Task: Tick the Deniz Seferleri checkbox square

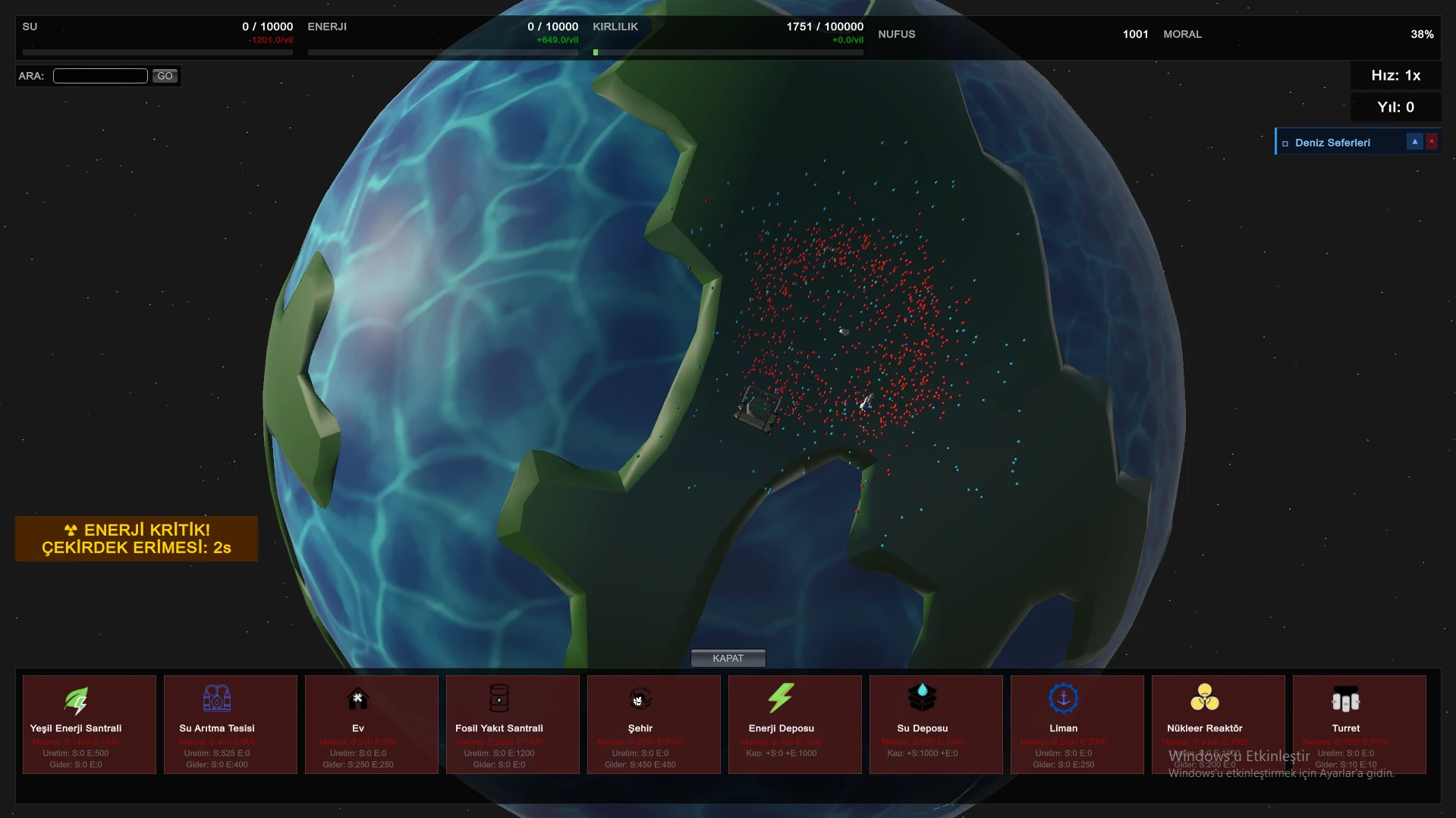Action: click(x=1285, y=143)
